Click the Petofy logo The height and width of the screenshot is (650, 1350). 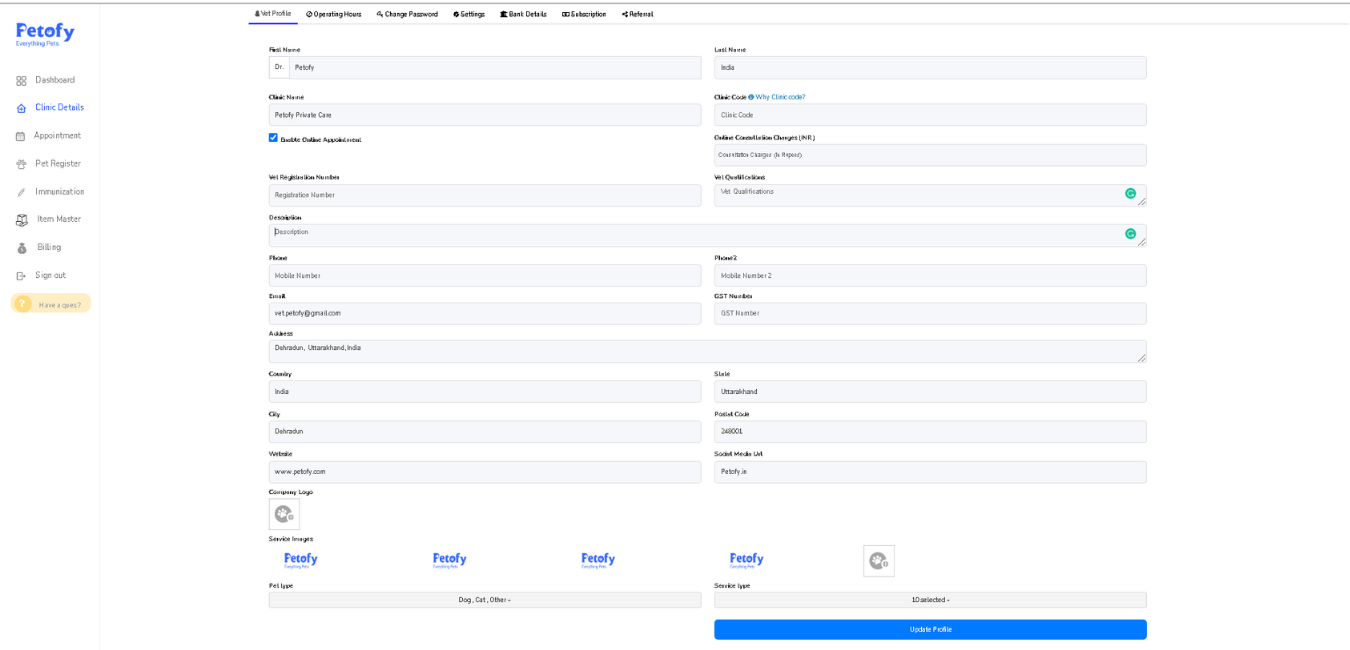click(x=45, y=35)
